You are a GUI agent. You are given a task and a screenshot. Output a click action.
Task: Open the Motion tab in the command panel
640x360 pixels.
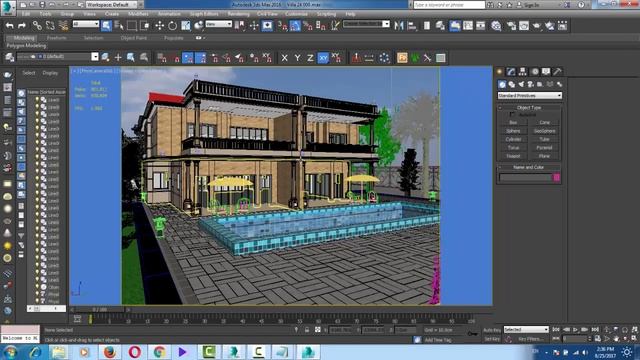[x=535, y=71]
